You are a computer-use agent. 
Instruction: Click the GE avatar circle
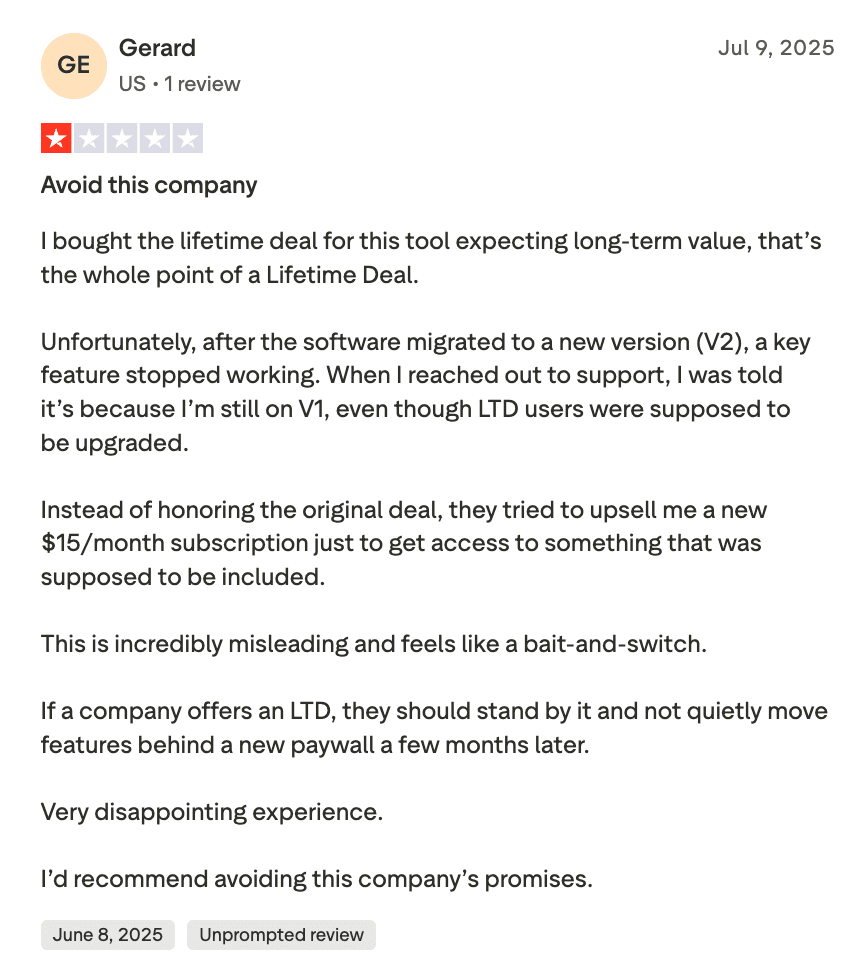[x=73, y=66]
